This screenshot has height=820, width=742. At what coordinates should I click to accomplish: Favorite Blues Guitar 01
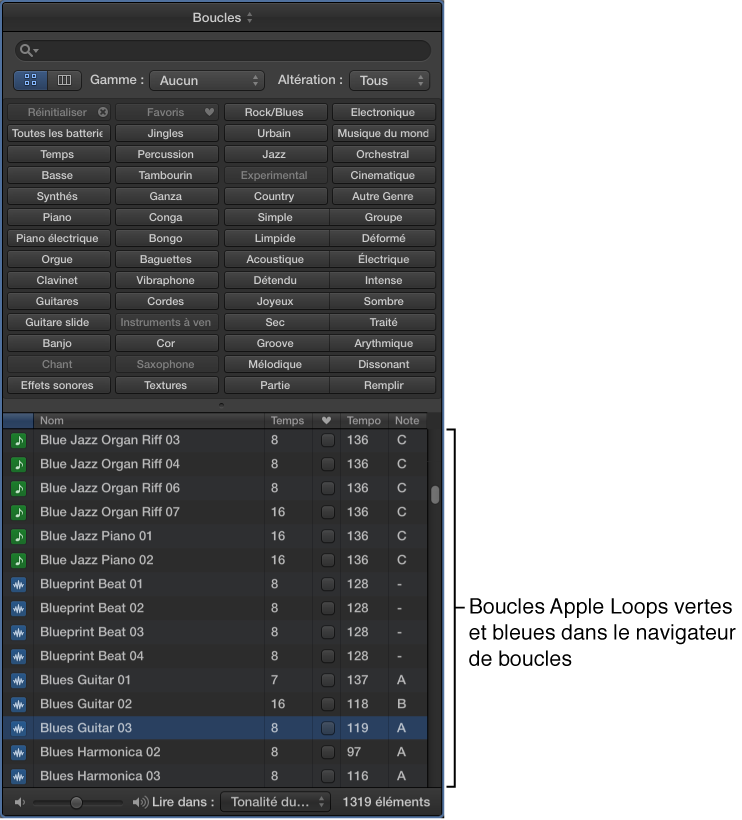tap(328, 681)
